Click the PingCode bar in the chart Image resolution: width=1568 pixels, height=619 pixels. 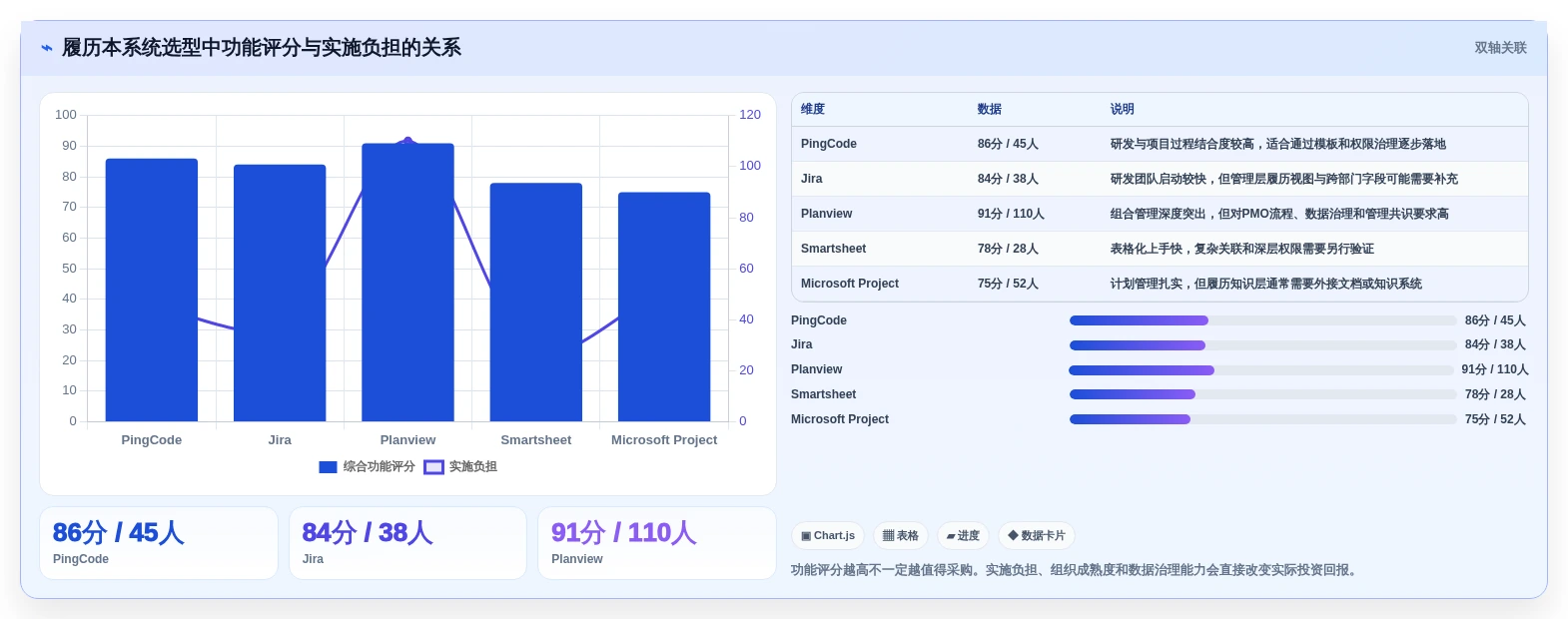[x=152, y=290]
